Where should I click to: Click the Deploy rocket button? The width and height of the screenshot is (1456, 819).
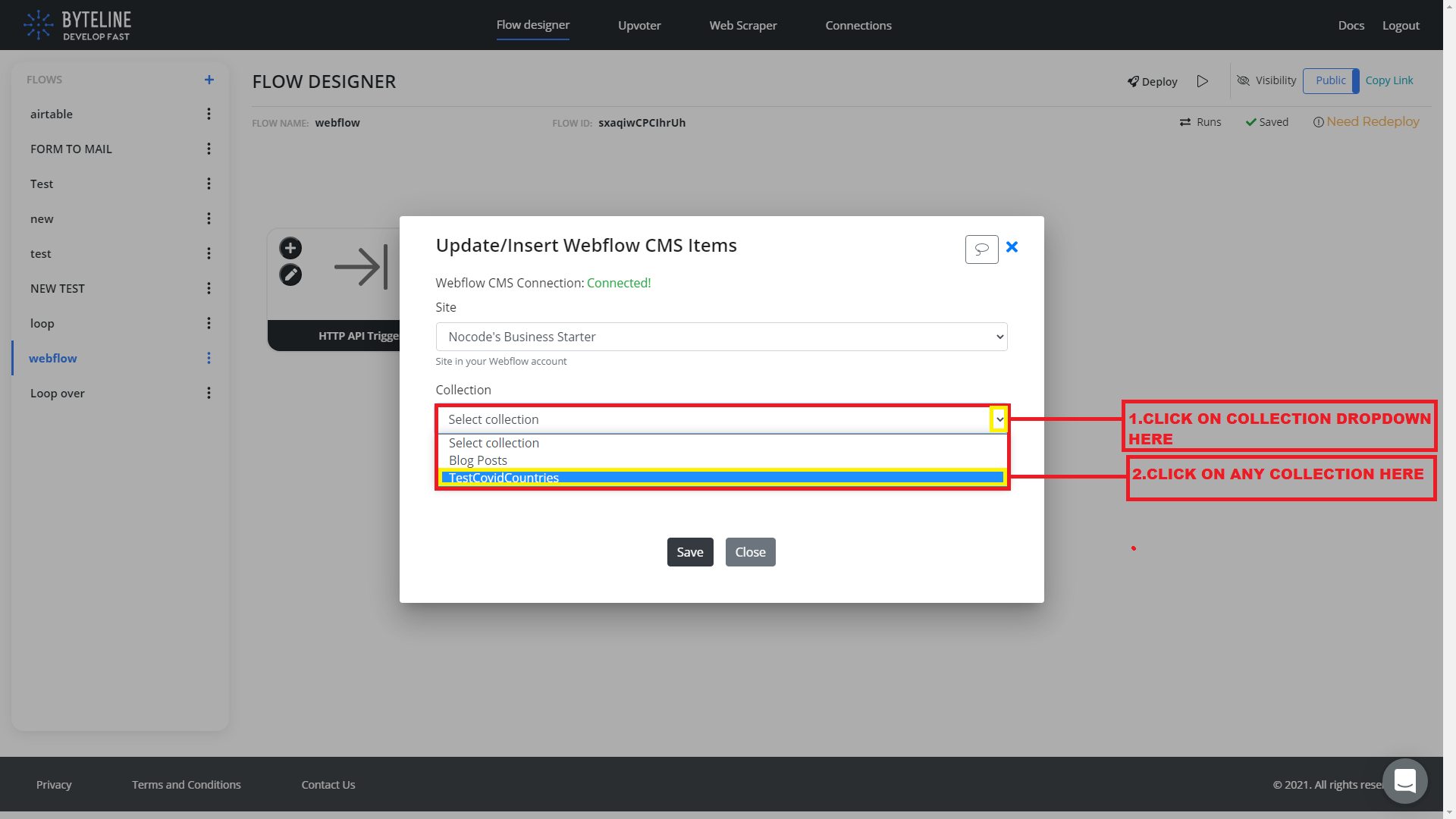click(x=1152, y=81)
